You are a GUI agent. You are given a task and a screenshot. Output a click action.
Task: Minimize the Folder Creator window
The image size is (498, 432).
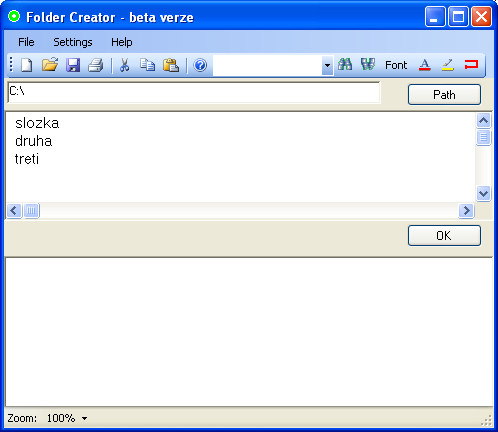coord(435,17)
